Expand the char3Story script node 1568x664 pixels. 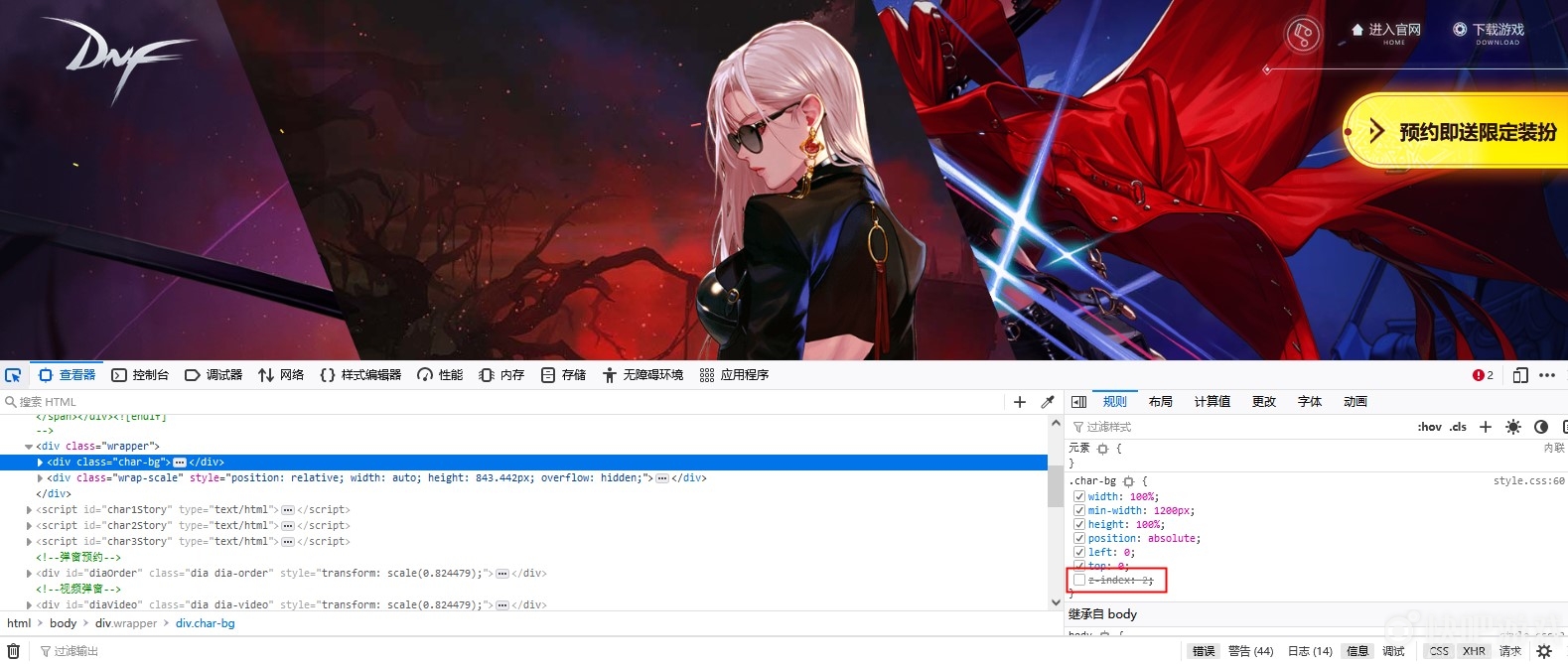pyautogui.click(x=29, y=542)
